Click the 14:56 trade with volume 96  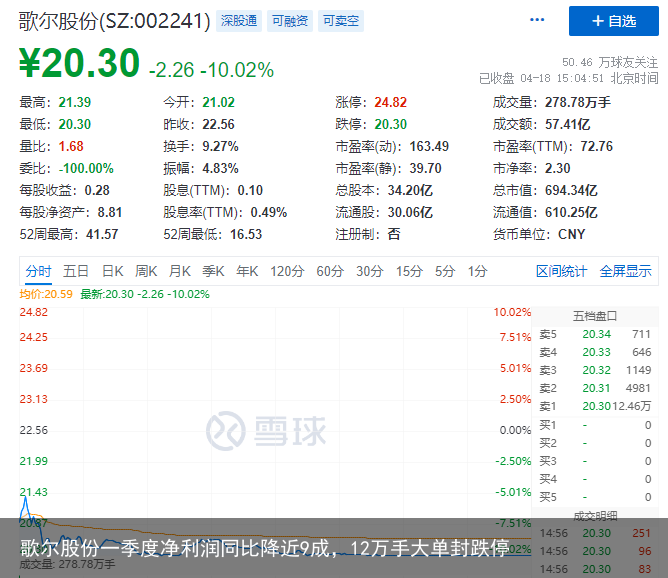click(x=595, y=551)
